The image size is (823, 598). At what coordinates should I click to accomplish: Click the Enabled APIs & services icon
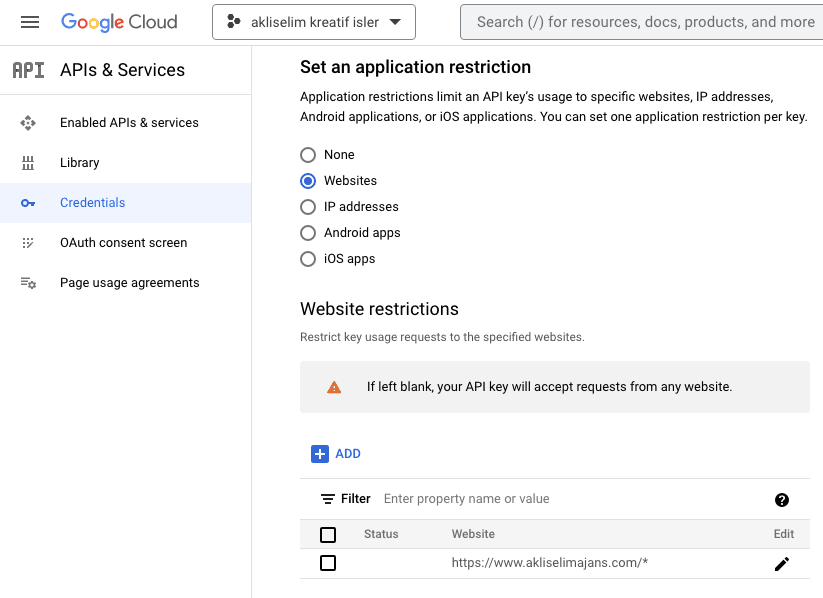click(x=28, y=123)
